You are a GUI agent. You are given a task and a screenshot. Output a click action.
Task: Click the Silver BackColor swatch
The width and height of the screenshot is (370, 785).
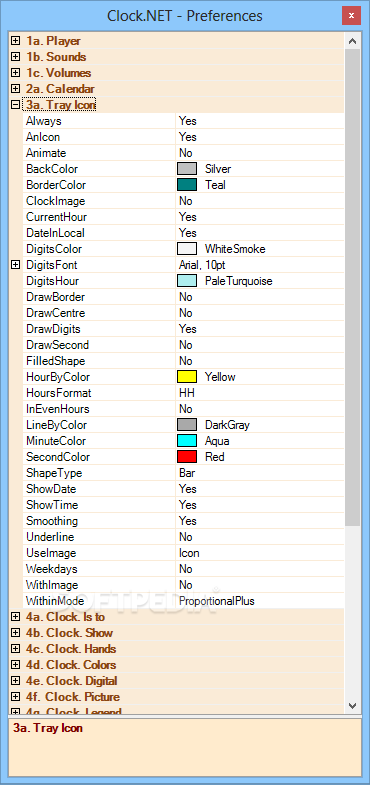(187, 169)
